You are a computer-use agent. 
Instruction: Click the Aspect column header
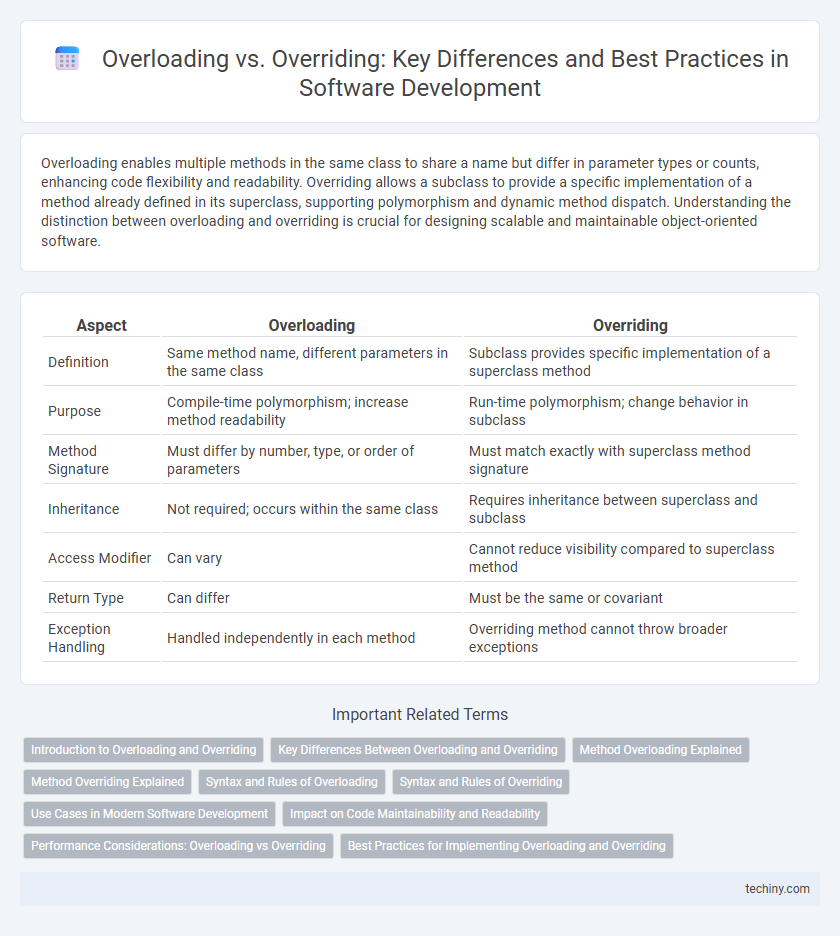[101, 325]
